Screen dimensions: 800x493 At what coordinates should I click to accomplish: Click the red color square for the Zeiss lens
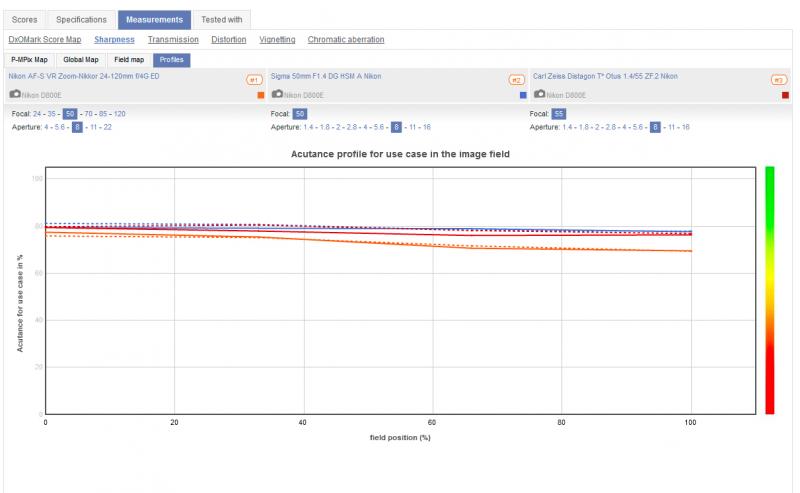785,95
